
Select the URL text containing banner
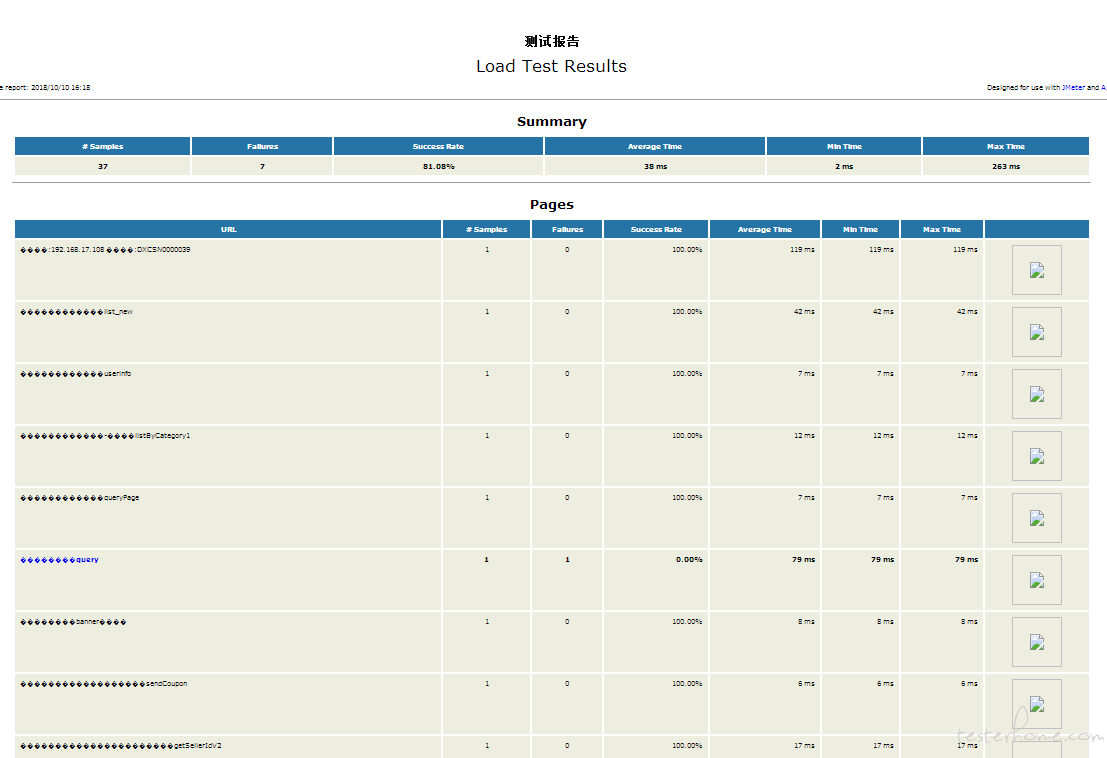[x=73, y=622]
